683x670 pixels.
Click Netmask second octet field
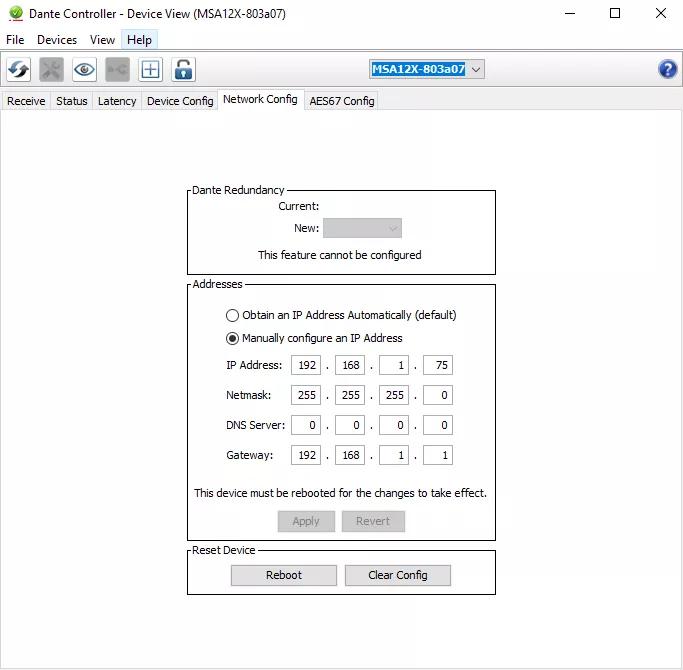pos(350,396)
